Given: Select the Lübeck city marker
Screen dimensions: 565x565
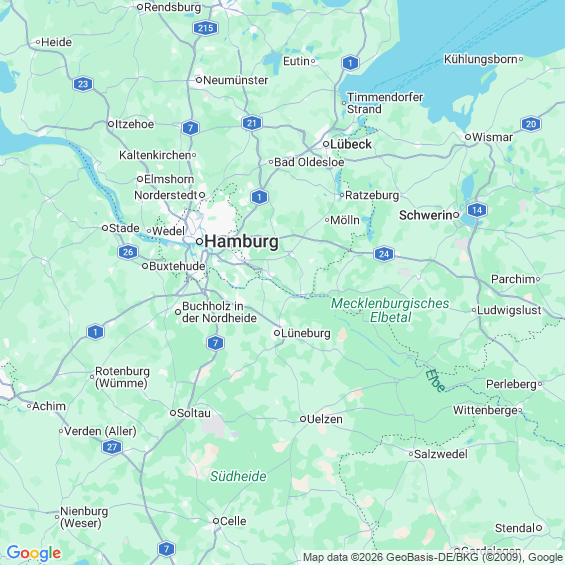Looking at the screenshot, I should tap(326, 144).
